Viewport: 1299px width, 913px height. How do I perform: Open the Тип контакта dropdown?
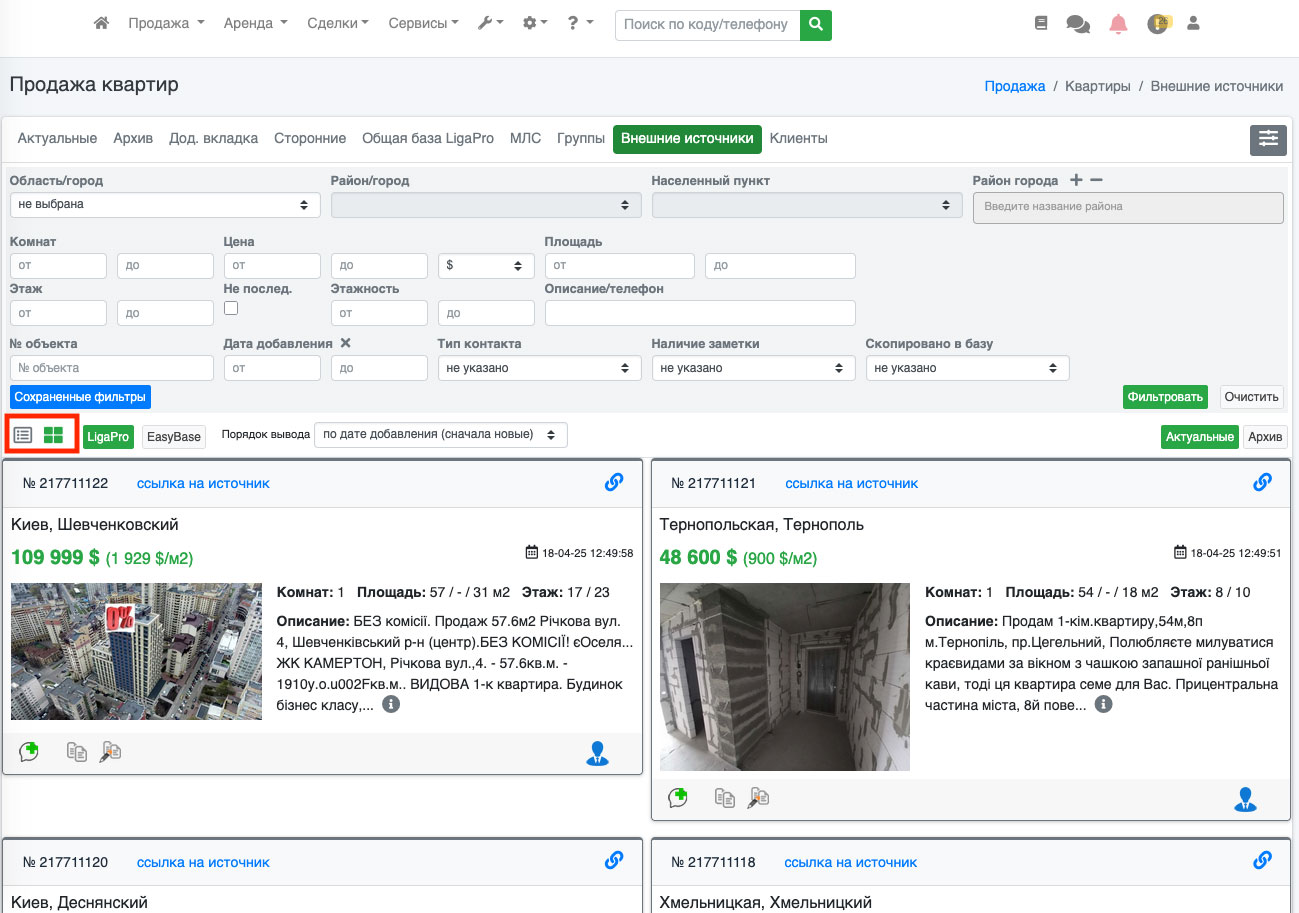coord(539,368)
